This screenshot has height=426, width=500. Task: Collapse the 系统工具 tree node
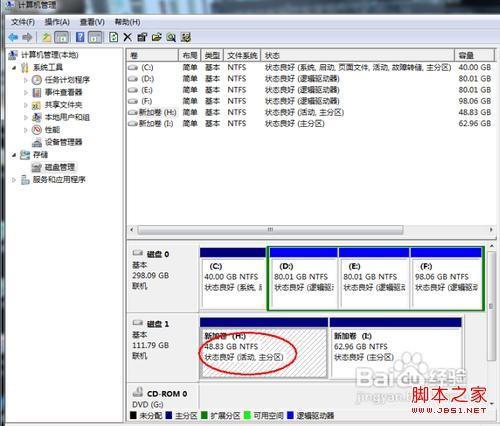[x=14, y=68]
